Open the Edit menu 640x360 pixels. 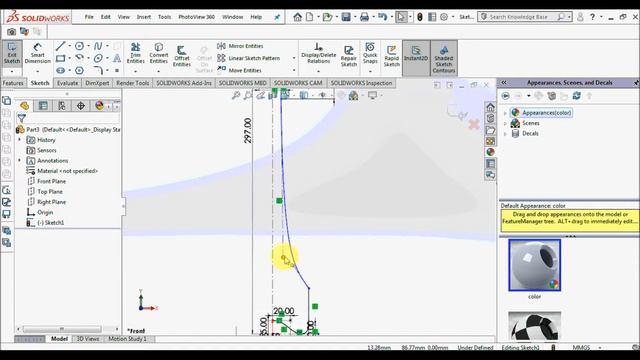coord(106,17)
